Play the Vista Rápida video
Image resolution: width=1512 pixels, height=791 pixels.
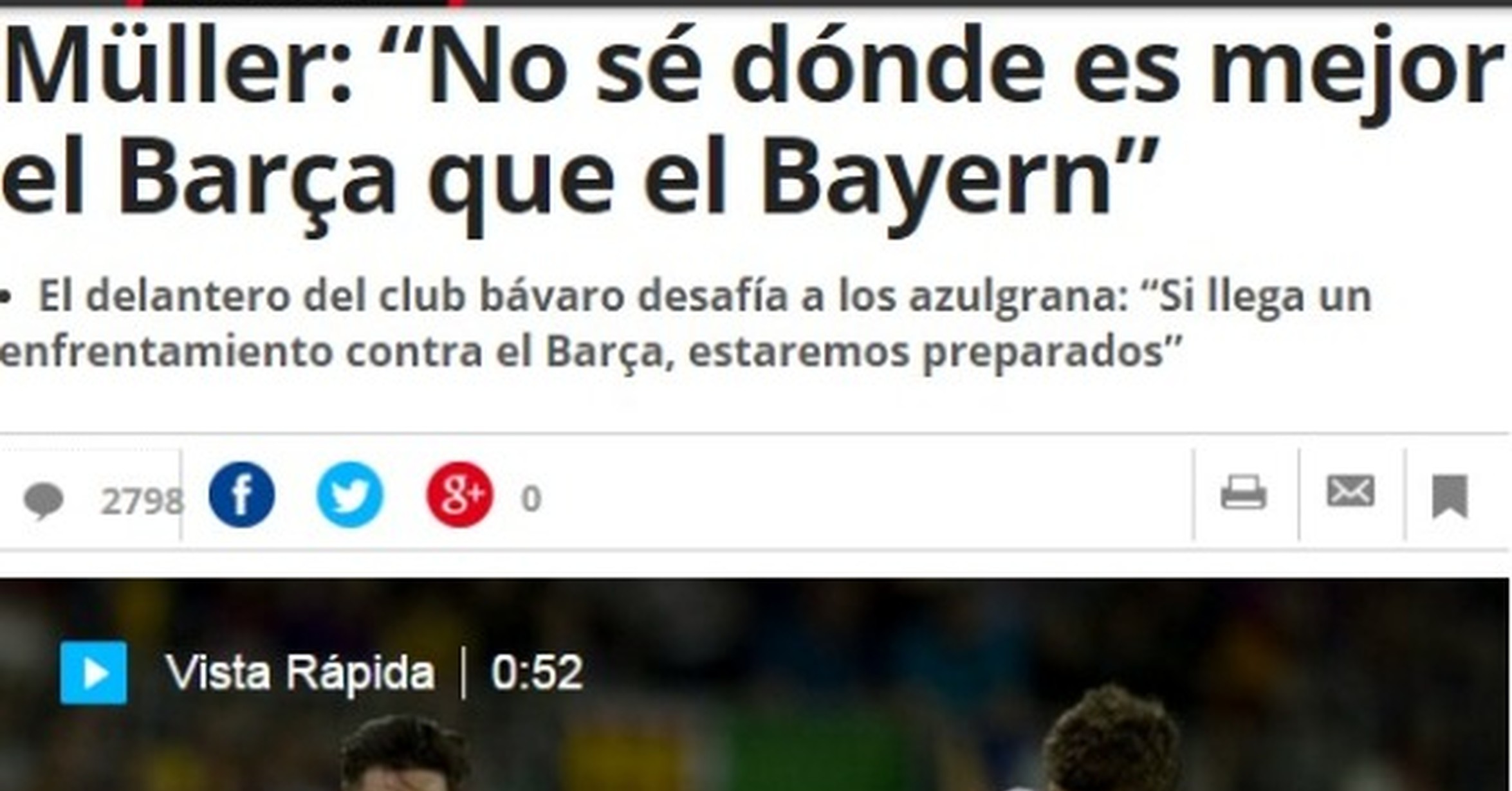[x=93, y=673]
